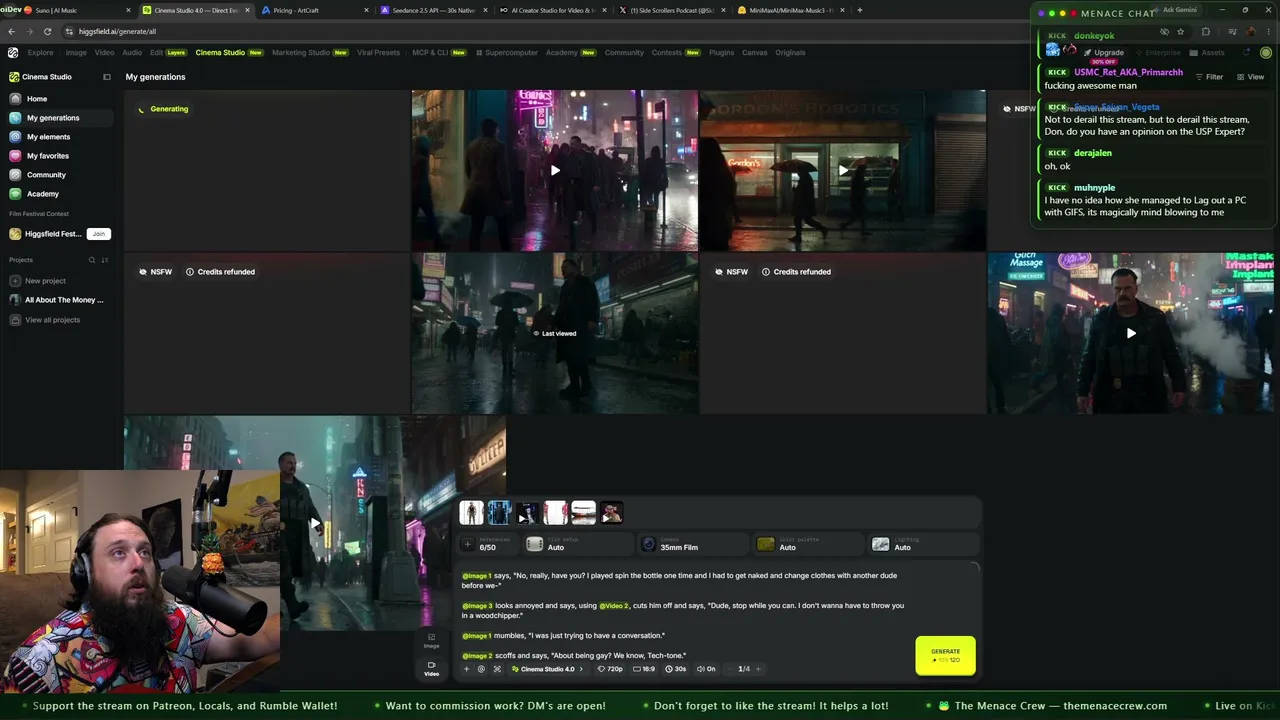This screenshot has width=1280, height=720.
Task: Increase the generation count from 1/4
Action: coord(758,669)
